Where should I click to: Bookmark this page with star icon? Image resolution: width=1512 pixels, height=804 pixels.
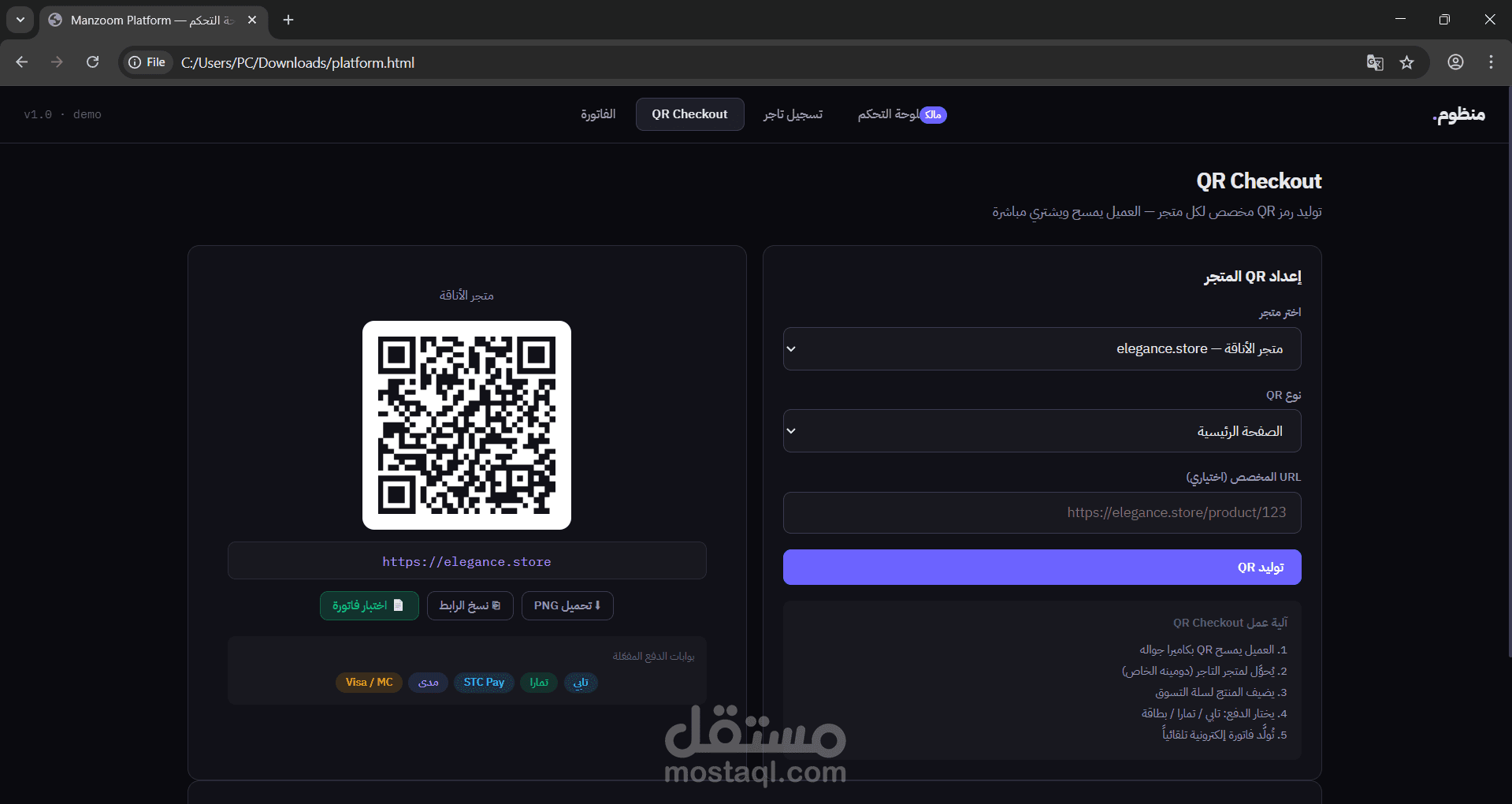(1407, 62)
